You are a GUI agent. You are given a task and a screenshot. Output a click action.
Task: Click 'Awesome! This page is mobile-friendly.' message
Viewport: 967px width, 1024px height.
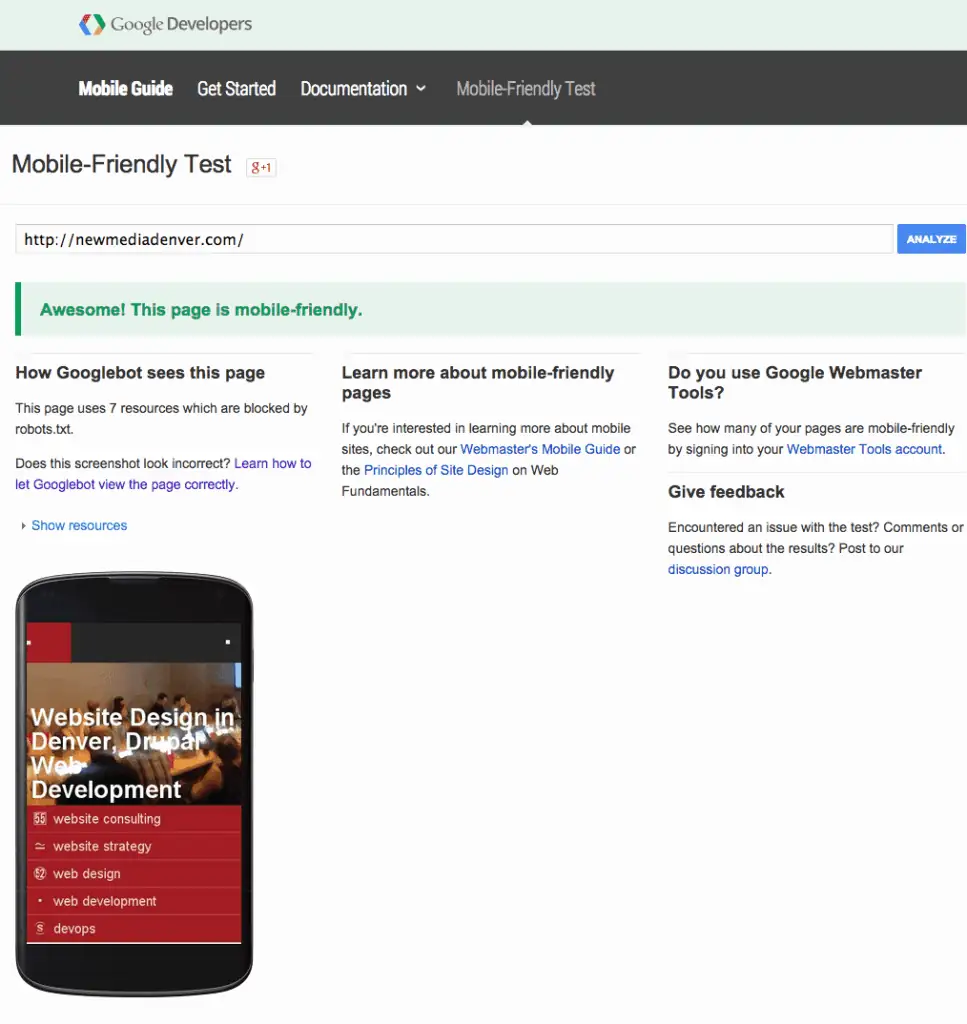(201, 310)
